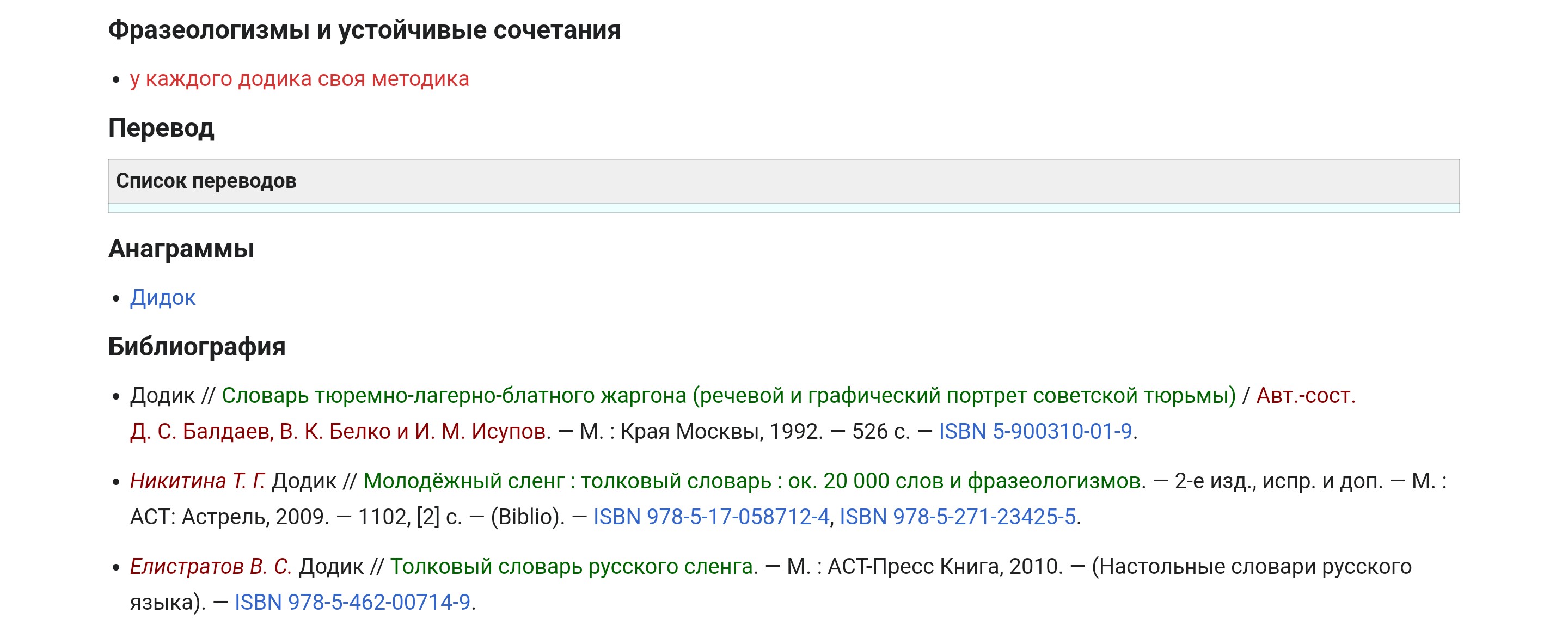Click author link Никитина Т. Г.
Viewport: 1568px width, 644px height.
pos(197,481)
